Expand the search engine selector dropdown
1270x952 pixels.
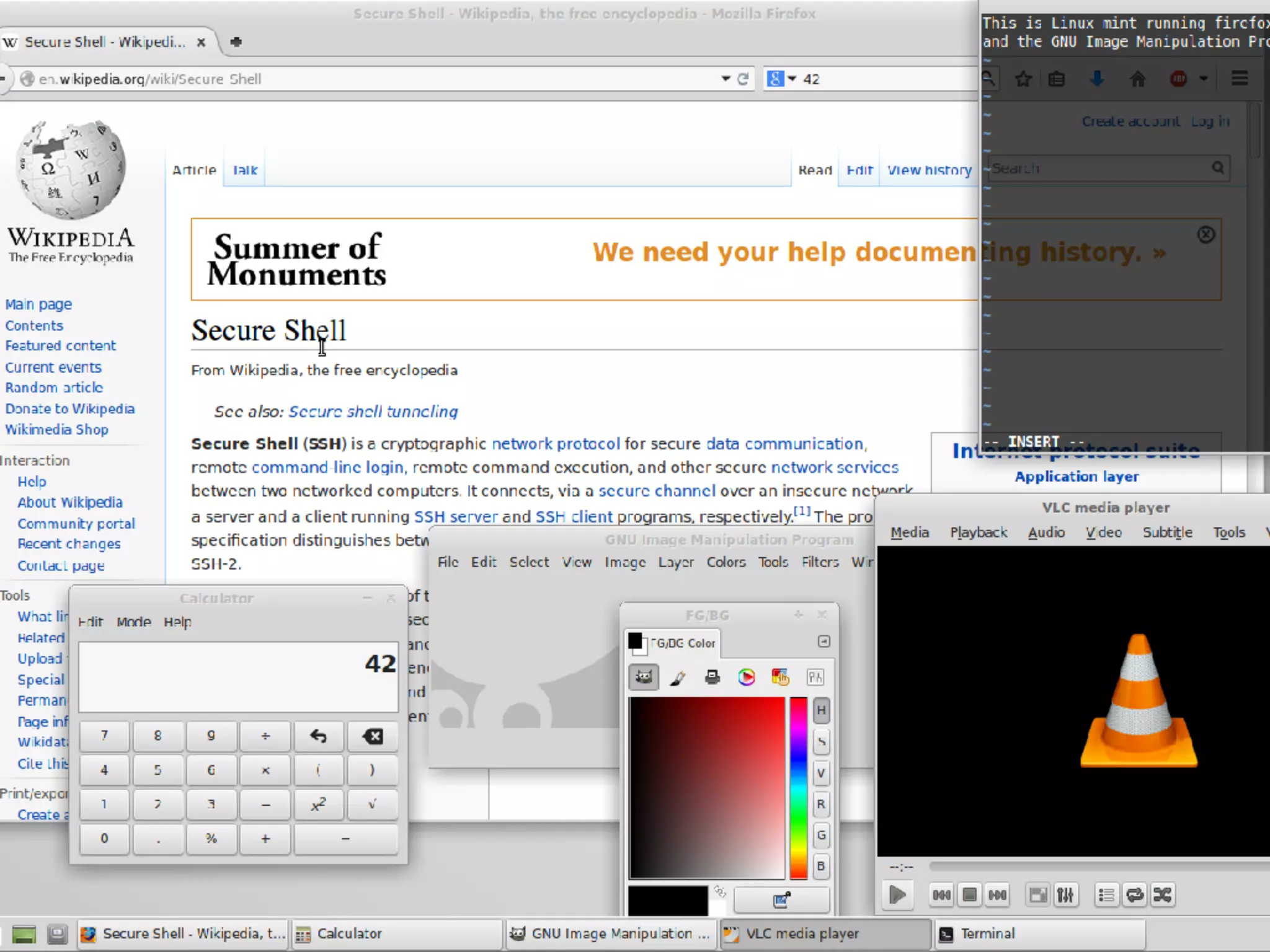(792, 79)
